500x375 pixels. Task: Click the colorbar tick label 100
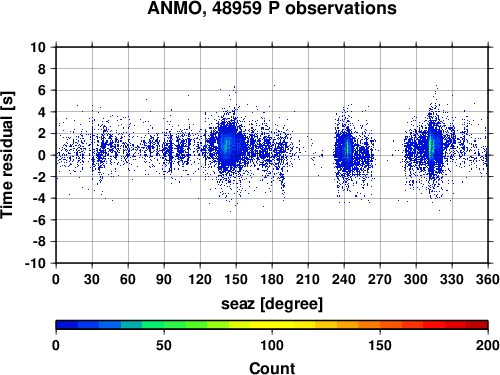pos(272,345)
